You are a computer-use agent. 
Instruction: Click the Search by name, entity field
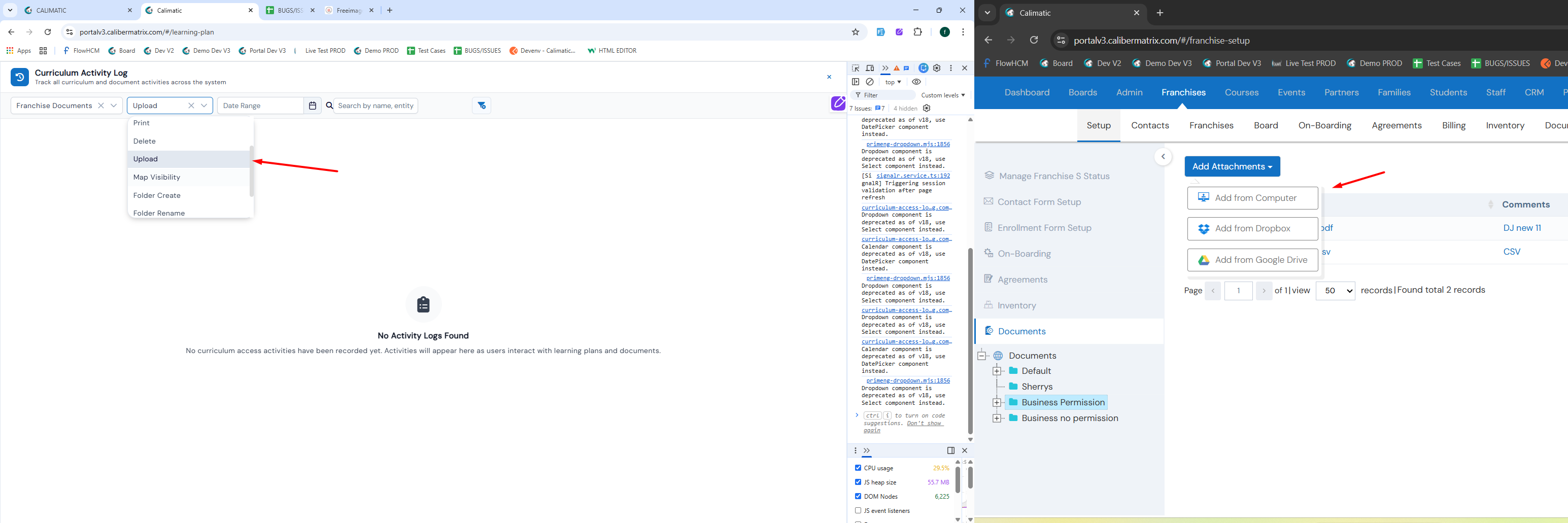pos(376,106)
